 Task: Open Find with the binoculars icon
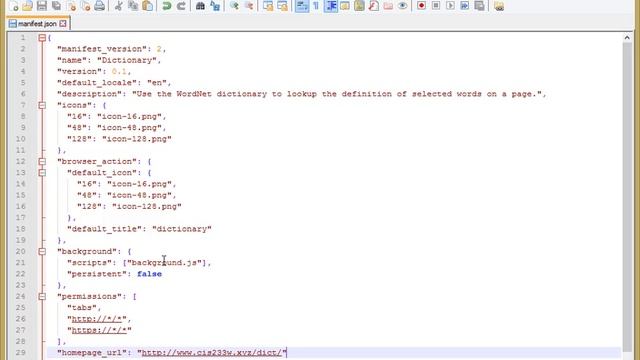[200, 6]
